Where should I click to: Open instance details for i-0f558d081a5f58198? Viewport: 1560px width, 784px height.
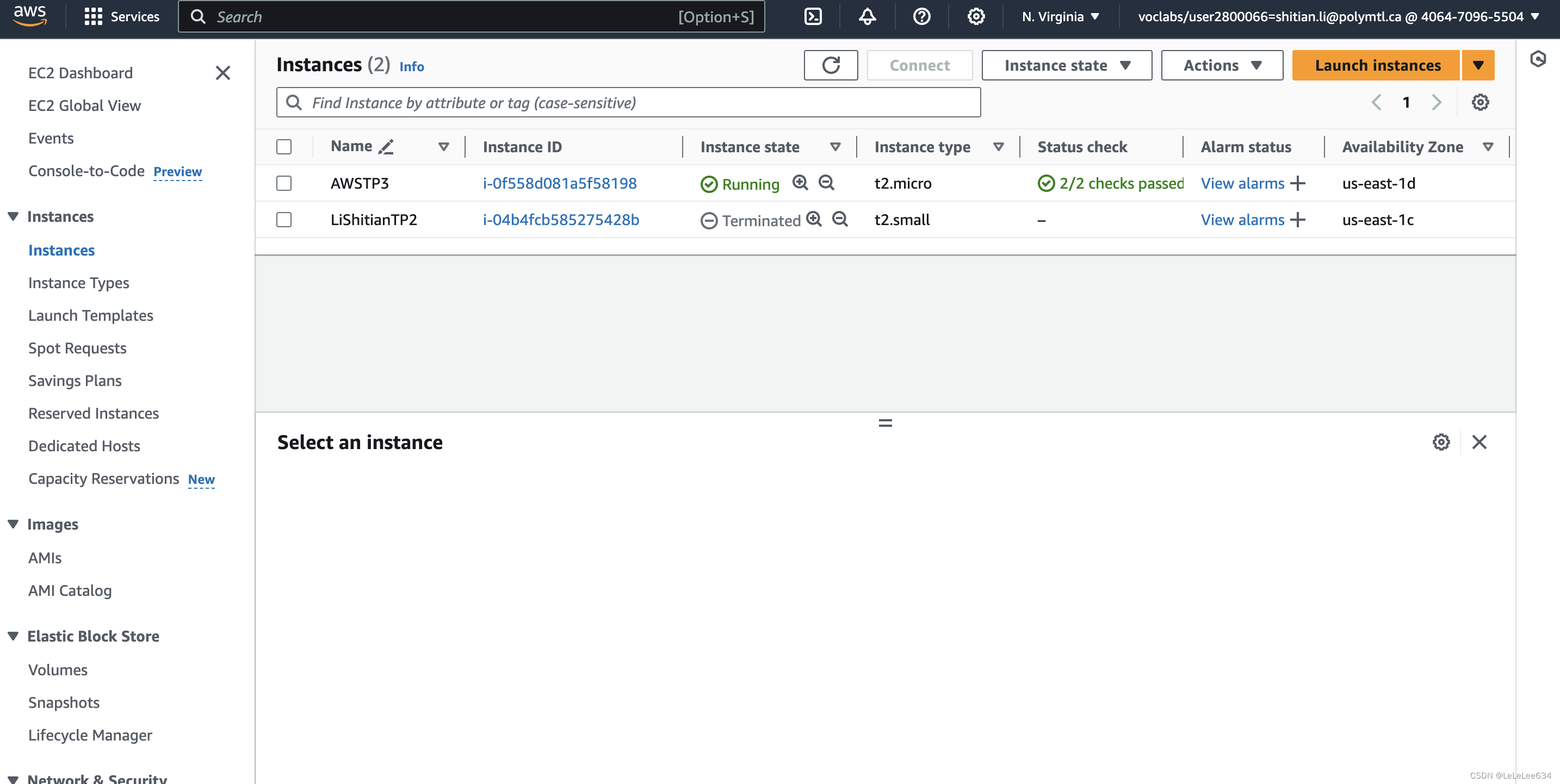[x=560, y=183]
